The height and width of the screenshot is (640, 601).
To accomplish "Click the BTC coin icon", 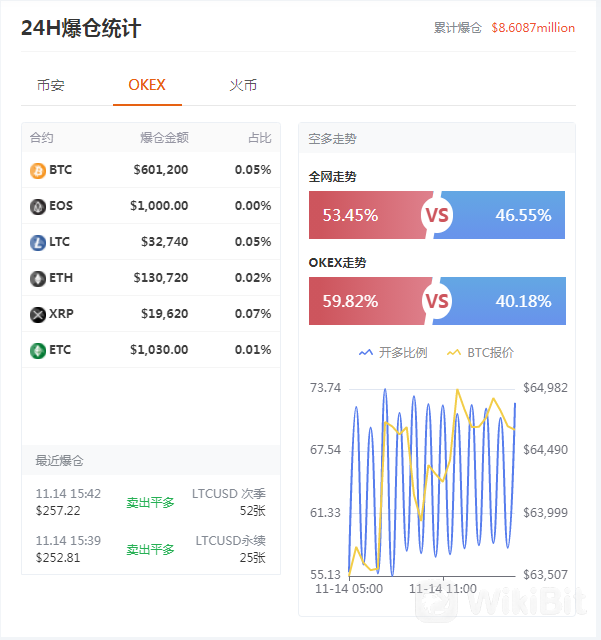I will click(x=38, y=171).
